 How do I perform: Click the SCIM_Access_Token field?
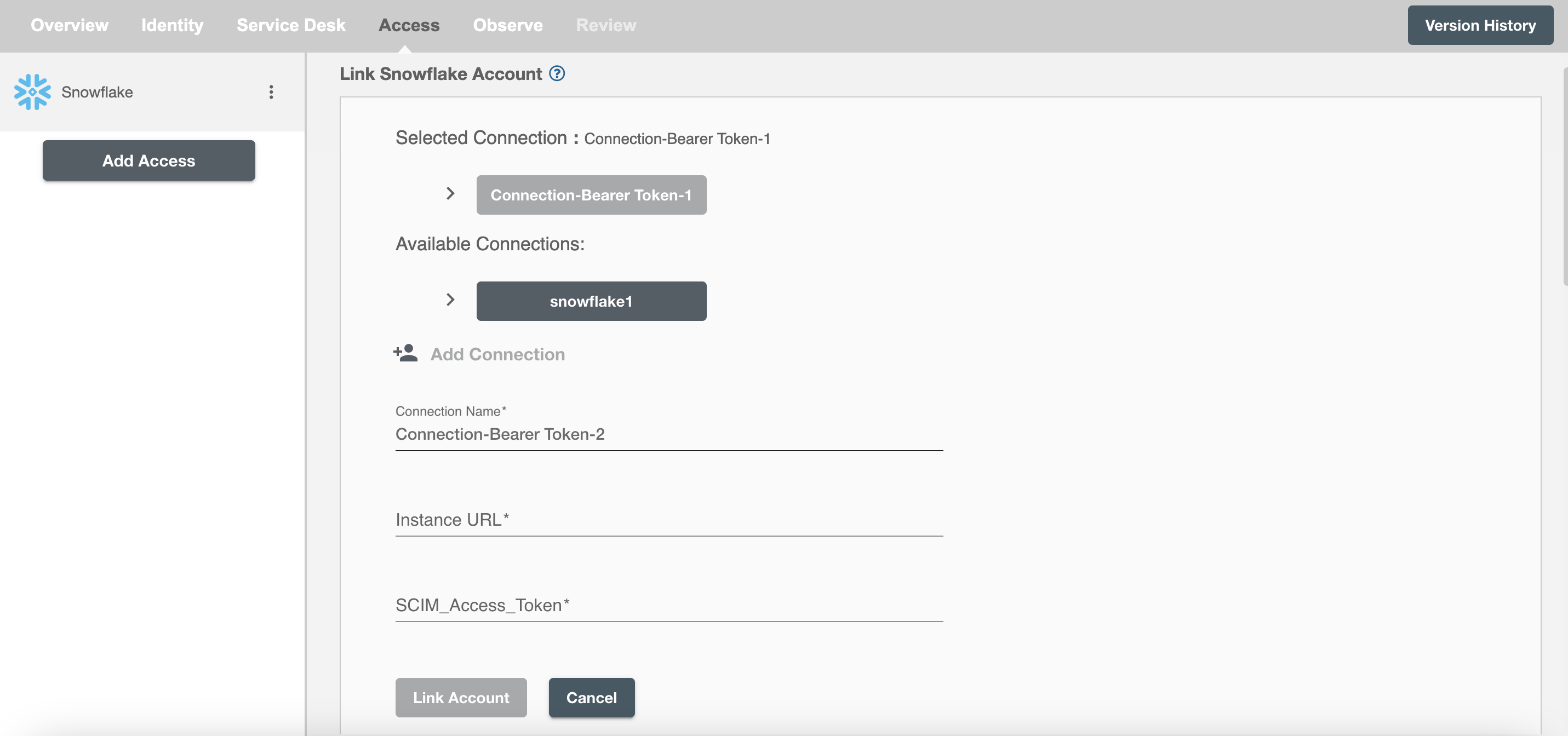tap(669, 606)
